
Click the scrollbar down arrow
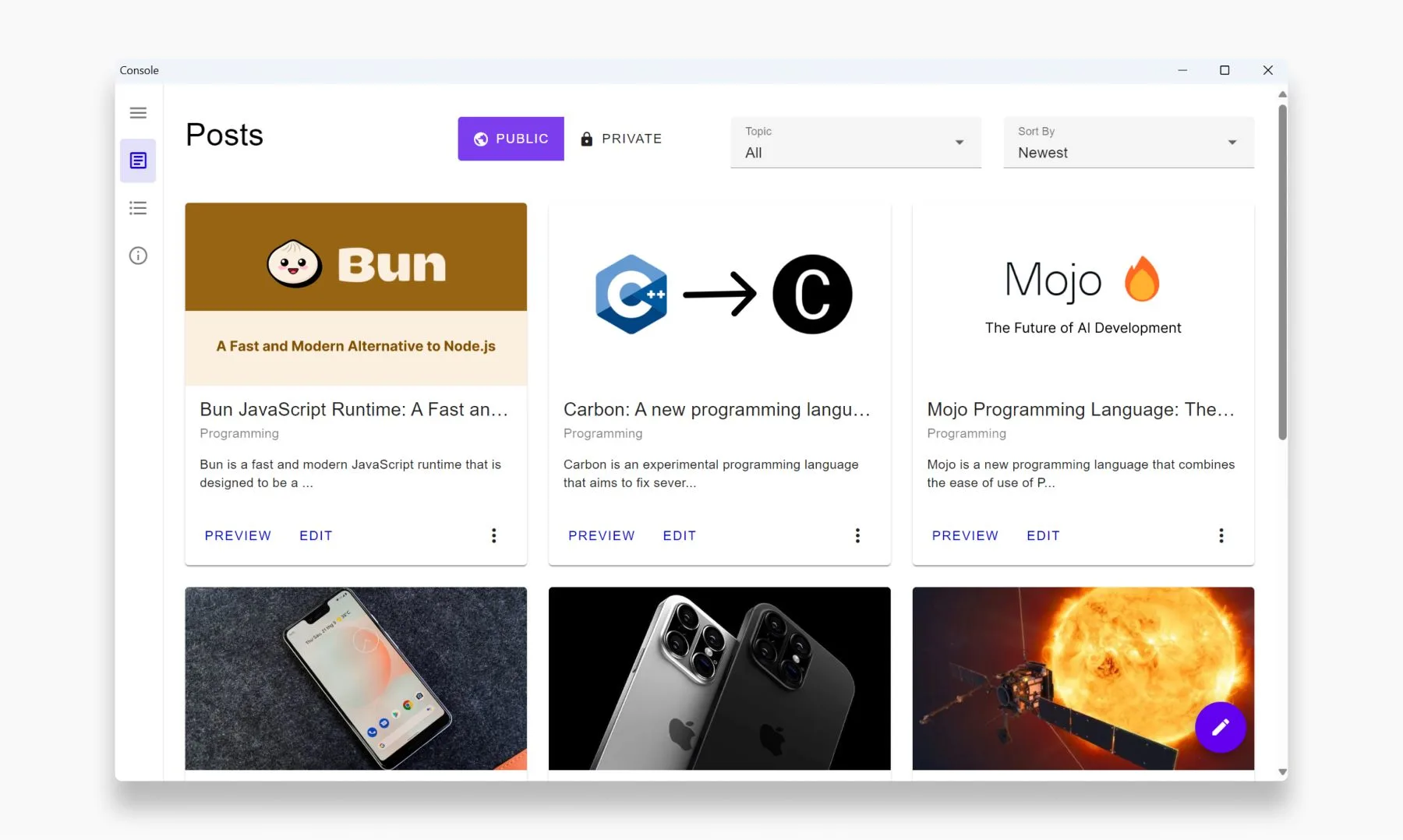click(1282, 772)
